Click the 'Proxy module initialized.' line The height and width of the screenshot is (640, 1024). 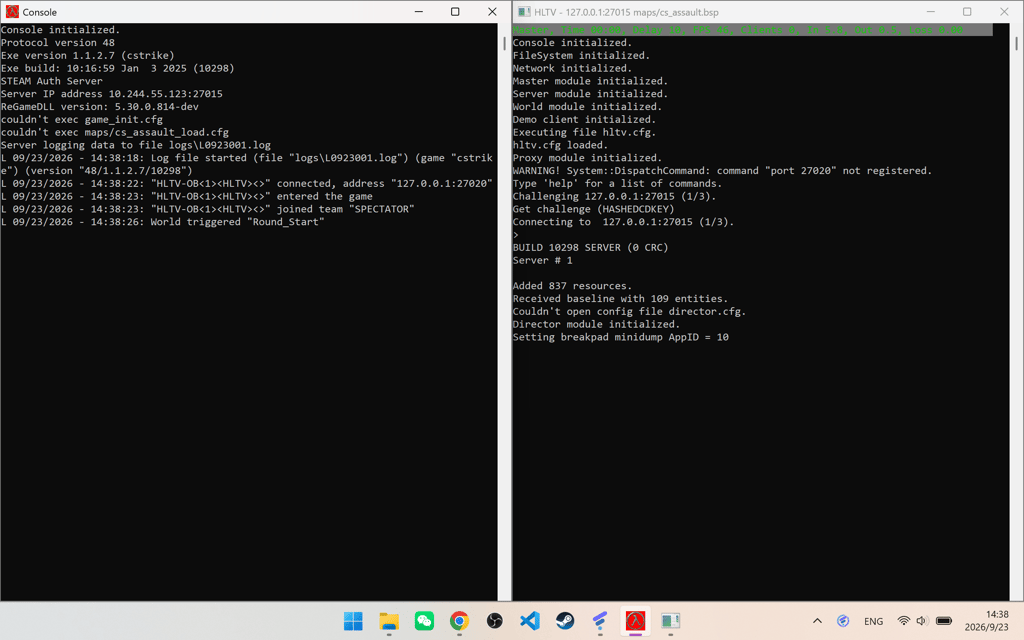point(587,158)
